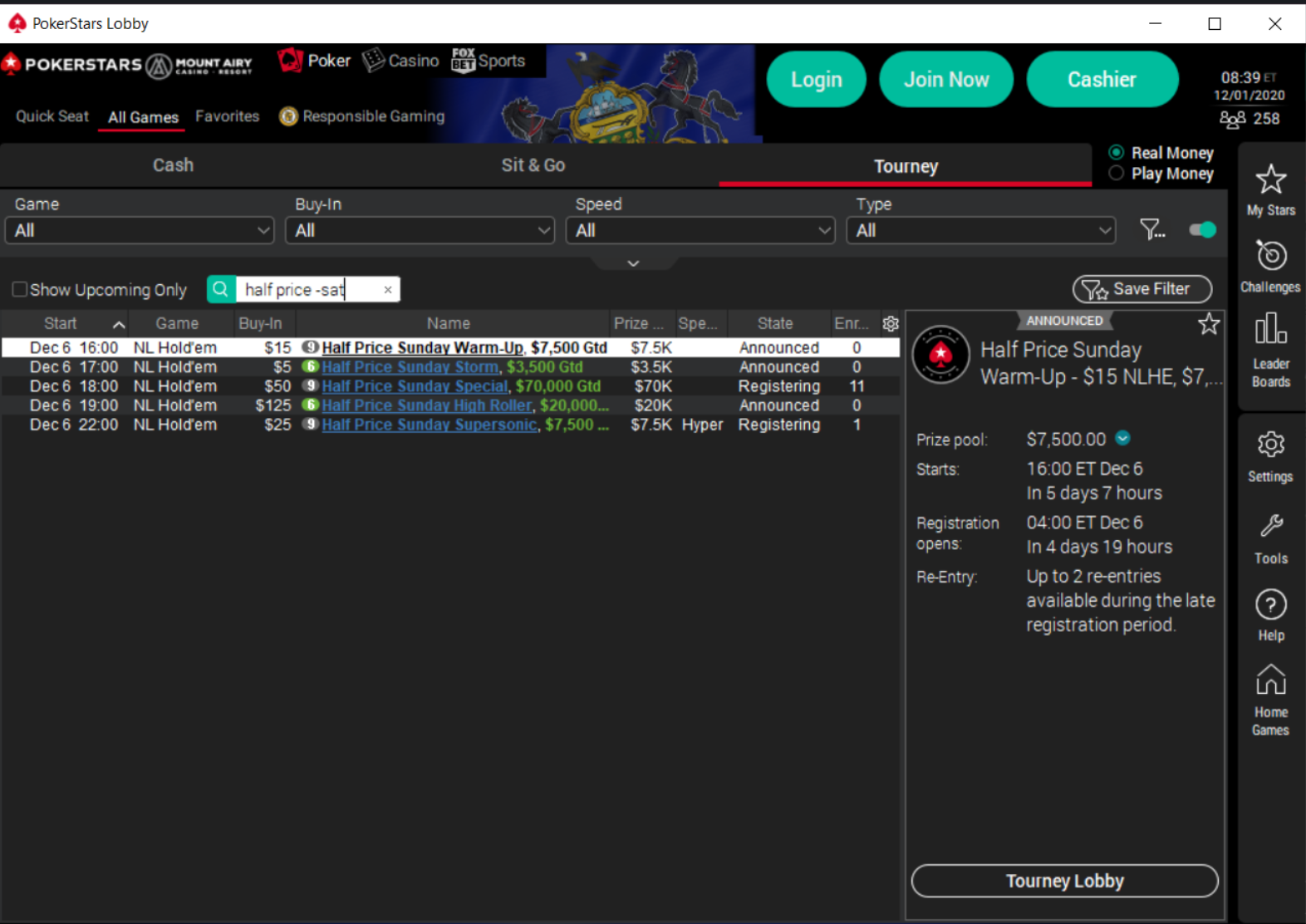Click the $70K prize cell

[653, 386]
